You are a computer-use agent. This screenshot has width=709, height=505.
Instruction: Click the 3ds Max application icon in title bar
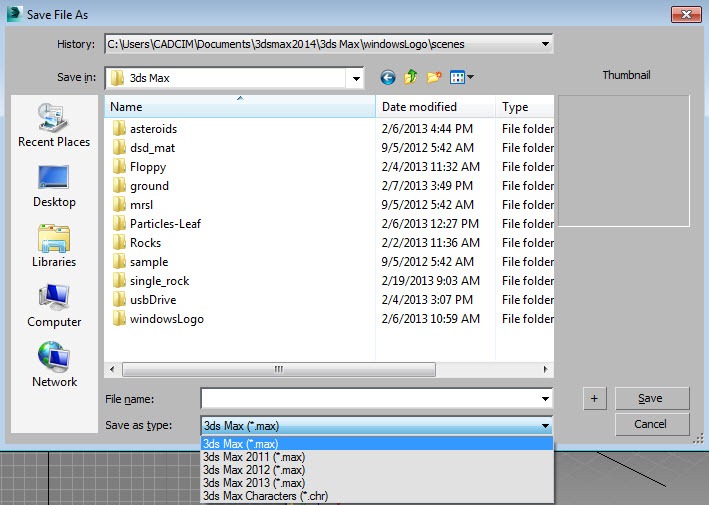tap(14, 14)
